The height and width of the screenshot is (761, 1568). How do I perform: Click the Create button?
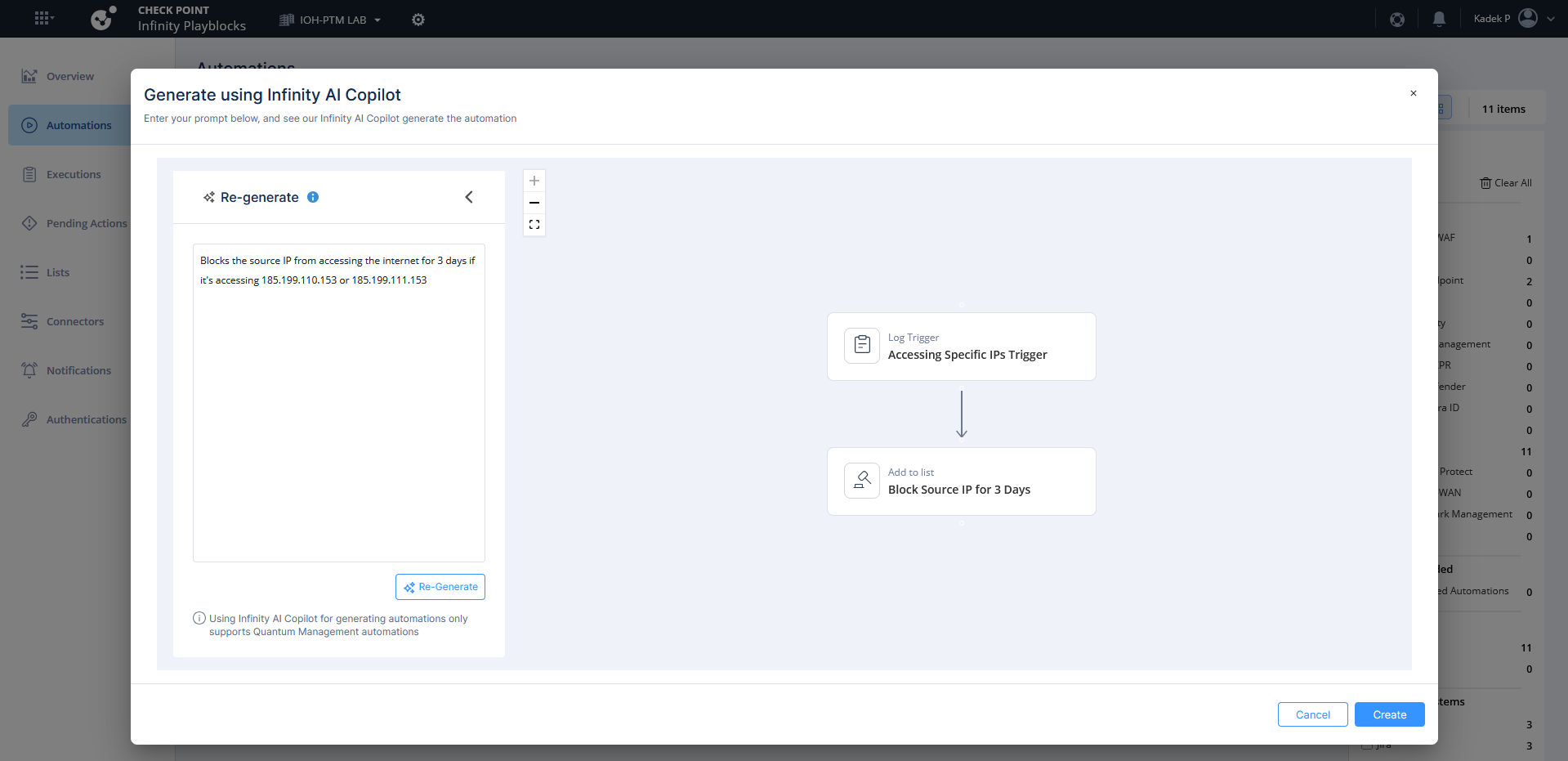click(x=1389, y=714)
